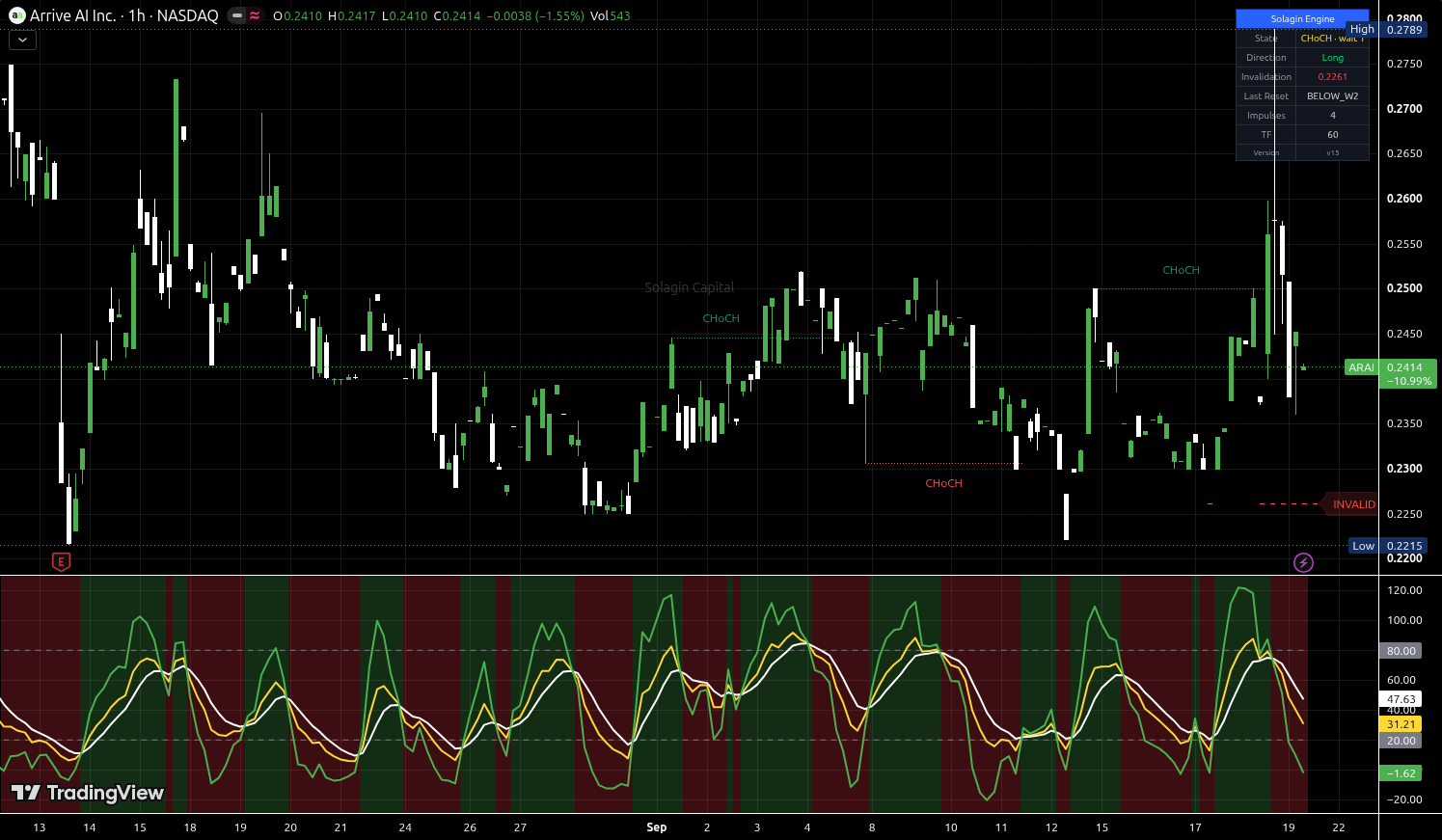The width and height of the screenshot is (1442, 840).
Task: Click the High 0.2789 price label
Action: [x=1385, y=30]
